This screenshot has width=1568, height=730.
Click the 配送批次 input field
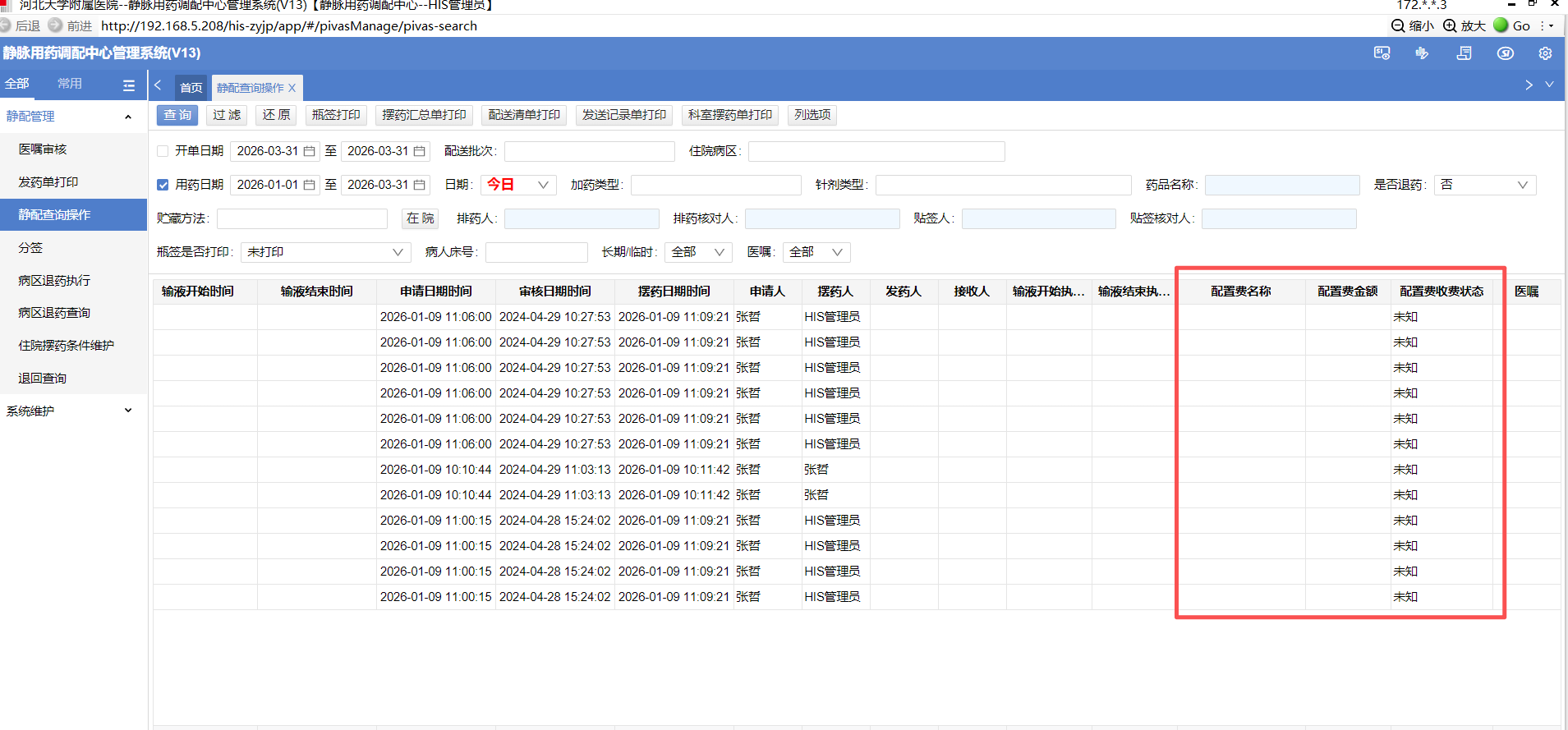[590, 151]
